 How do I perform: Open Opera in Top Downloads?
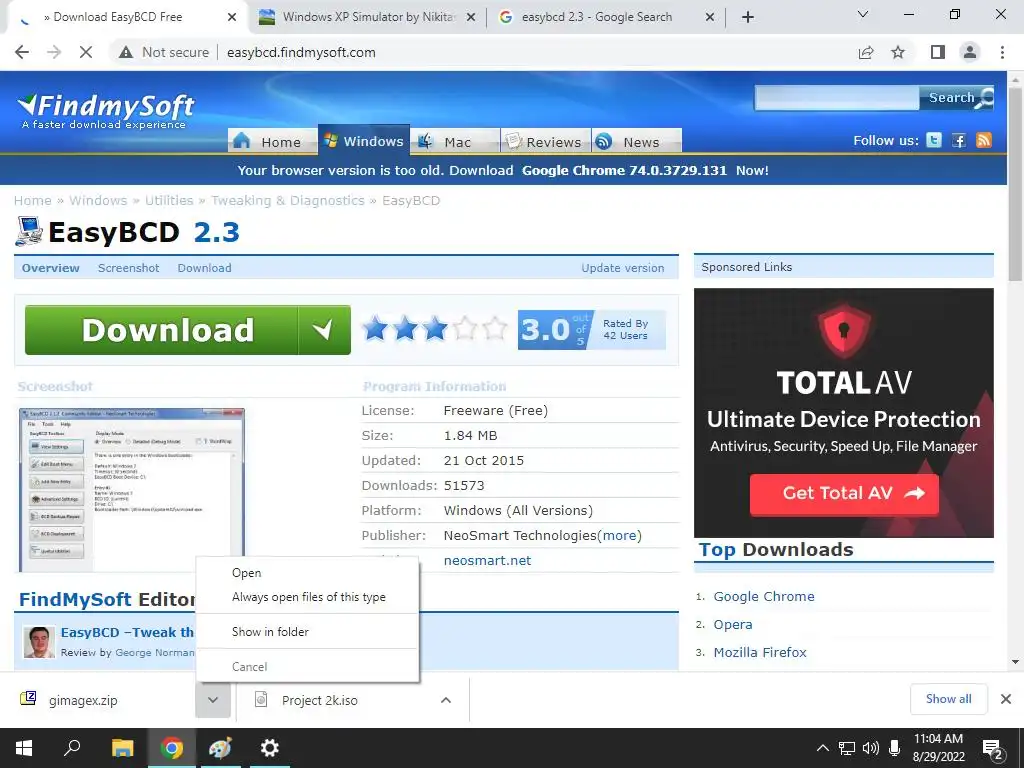pos(733,624)
